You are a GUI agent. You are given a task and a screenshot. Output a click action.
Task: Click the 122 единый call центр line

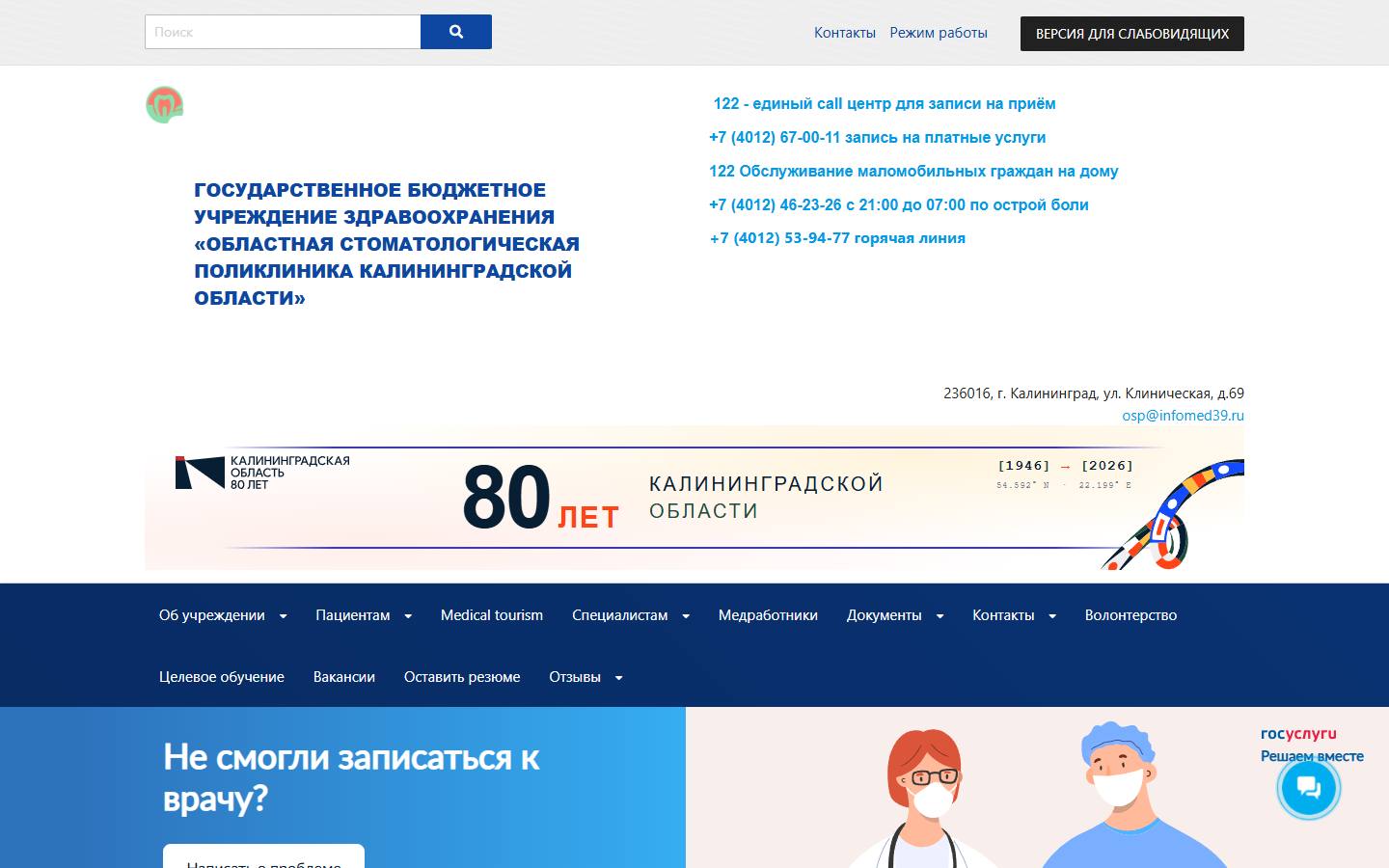click(885, 103)
